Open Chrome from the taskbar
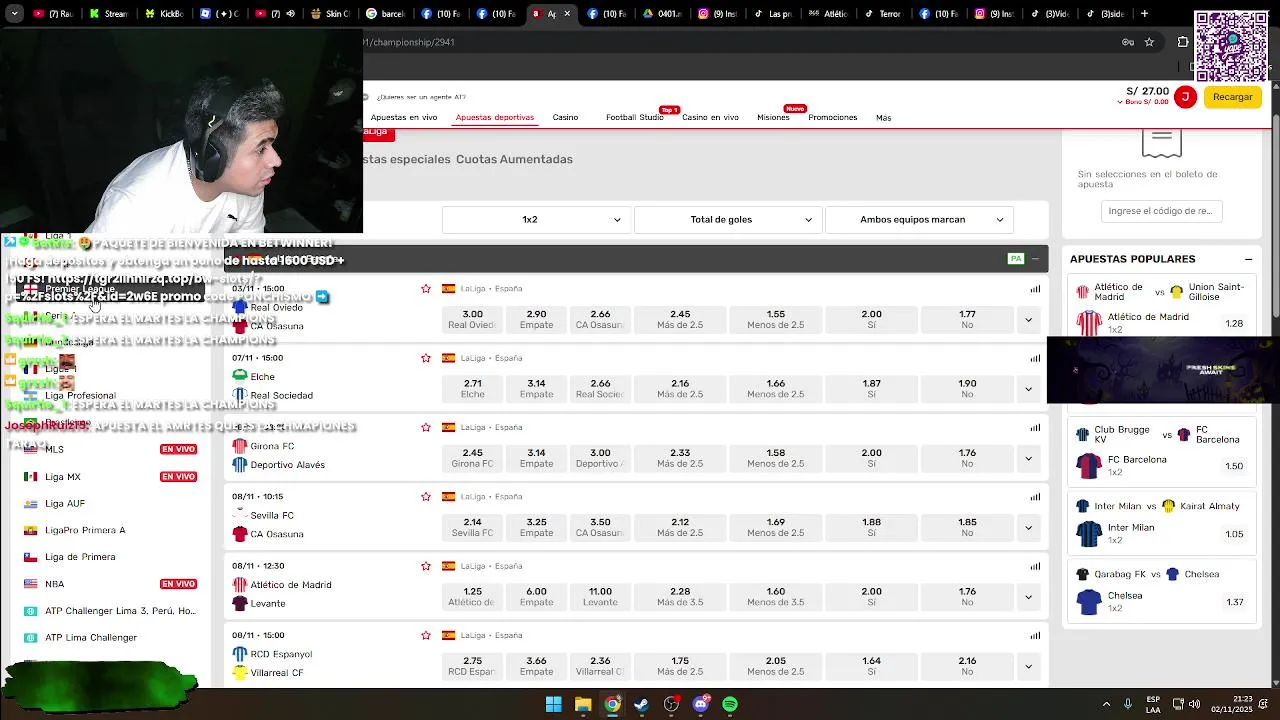The height and width of the screenshot is (720, 1280). [612, 704]
